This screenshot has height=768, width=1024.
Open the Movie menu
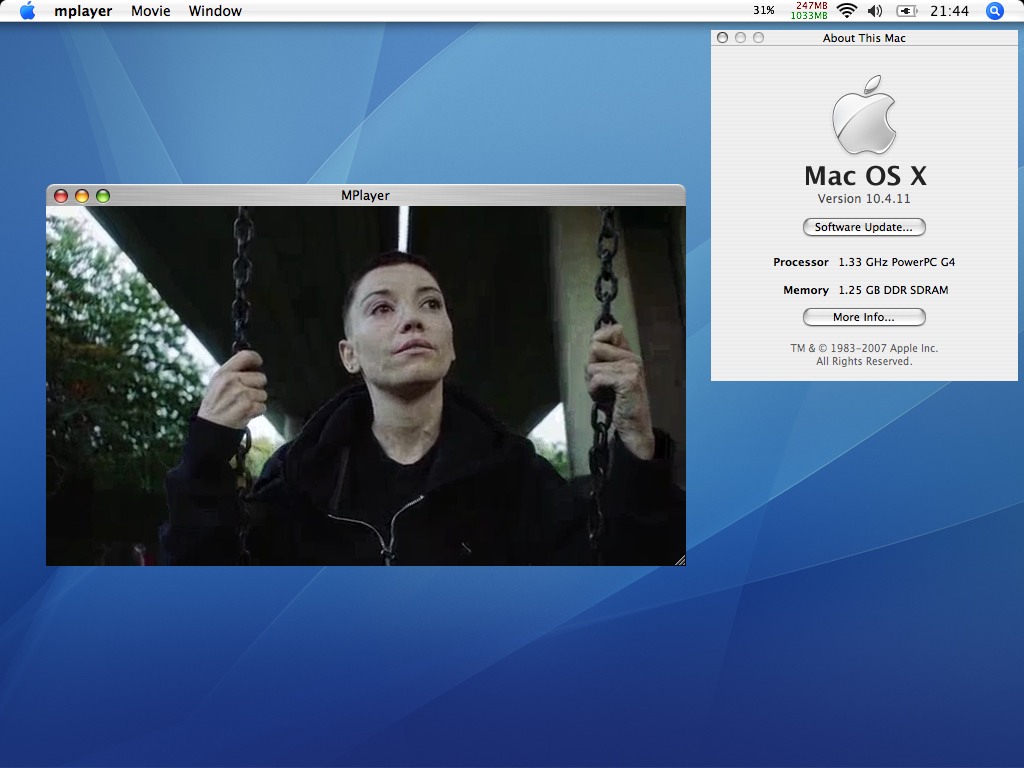pos(151,11)
